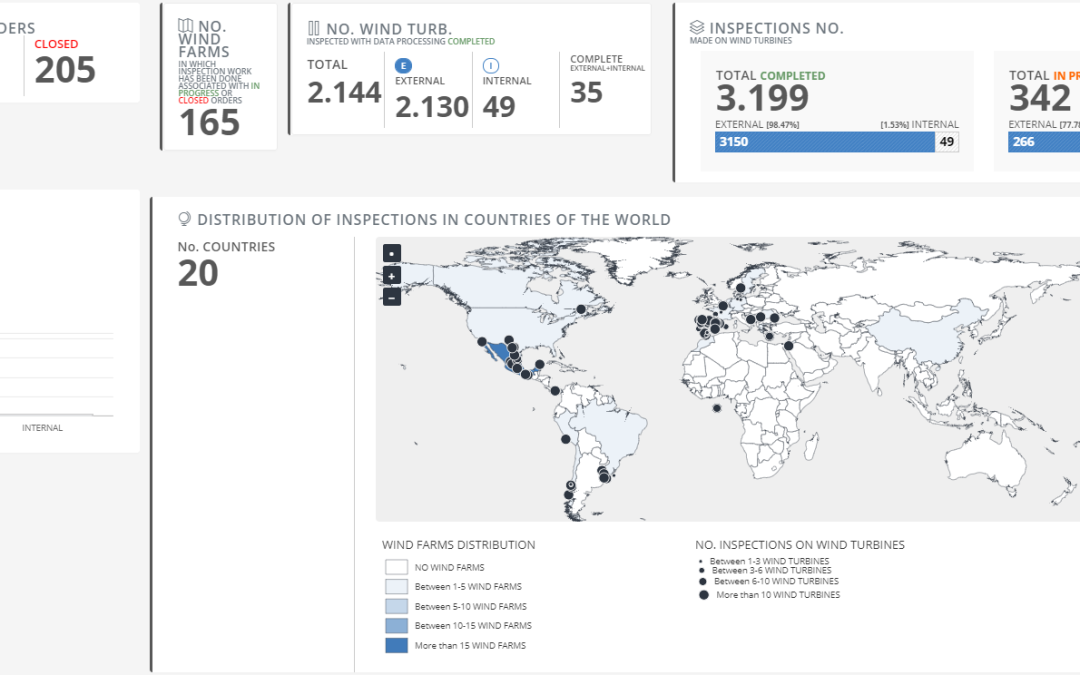
Task: Click the total wind turbines value 2.144
Action: (344, 93)
